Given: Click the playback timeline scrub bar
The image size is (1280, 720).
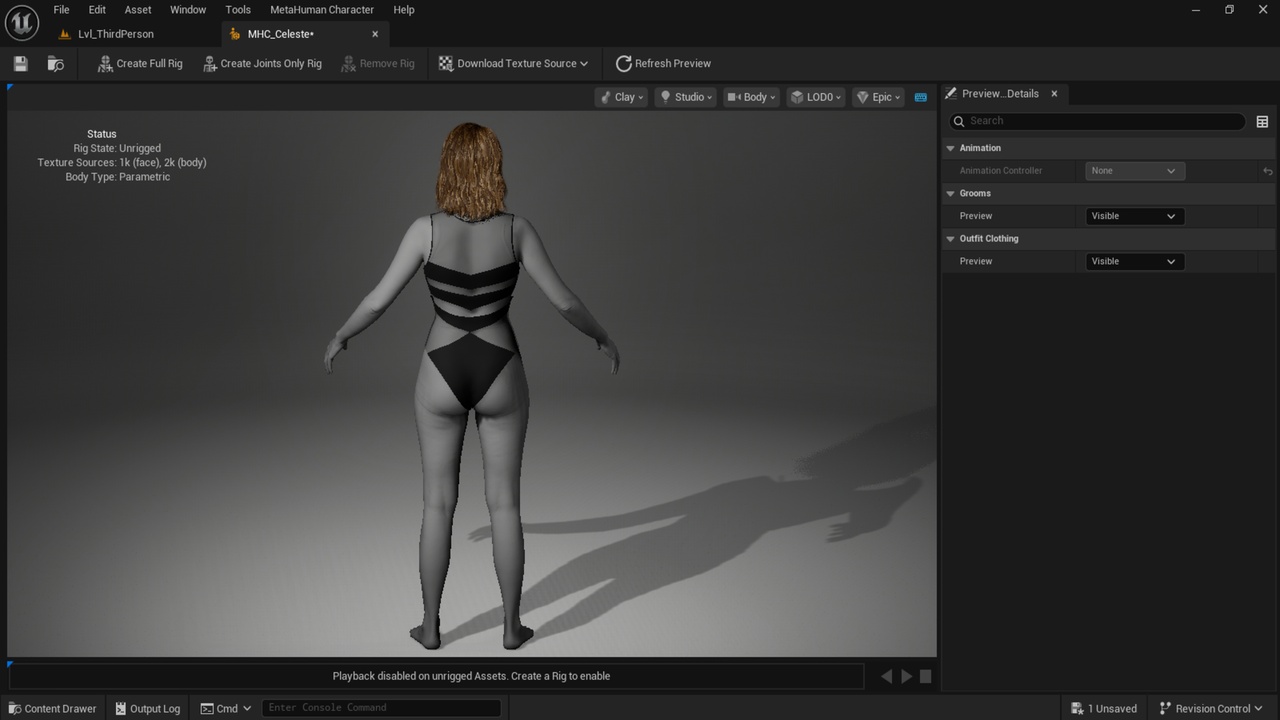Looking at the screenshot, I should [x=436, y=676].
